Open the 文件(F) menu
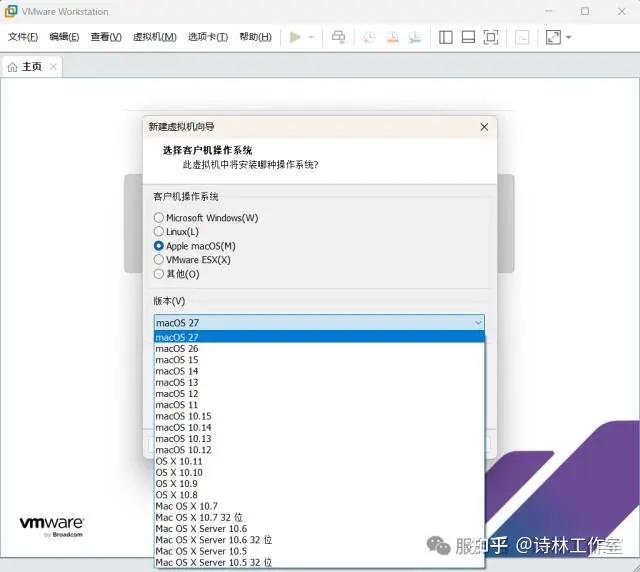This screenshot has width=640, height=572. [23, 37]
